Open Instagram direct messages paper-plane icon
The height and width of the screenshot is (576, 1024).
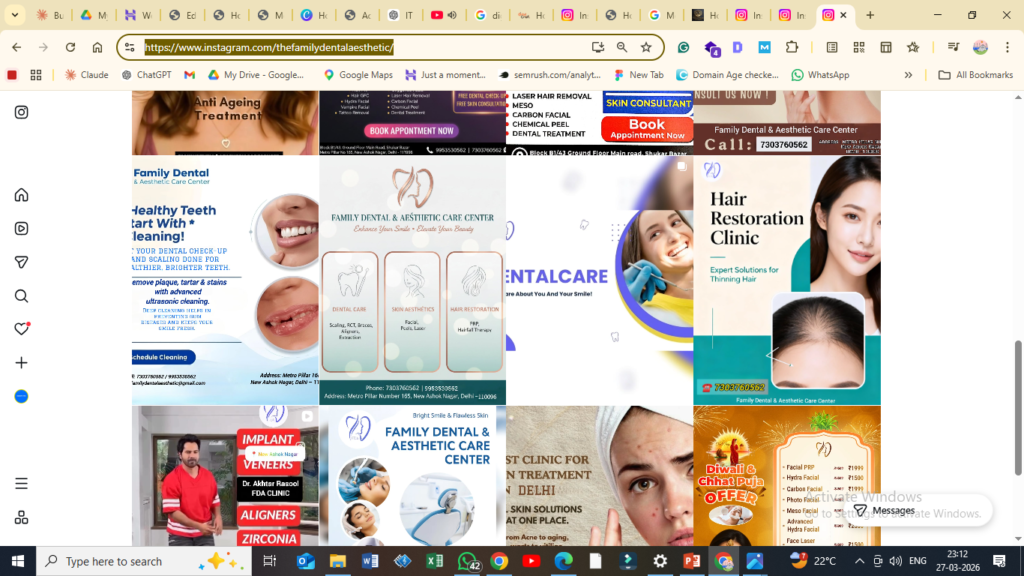[21, 262]
